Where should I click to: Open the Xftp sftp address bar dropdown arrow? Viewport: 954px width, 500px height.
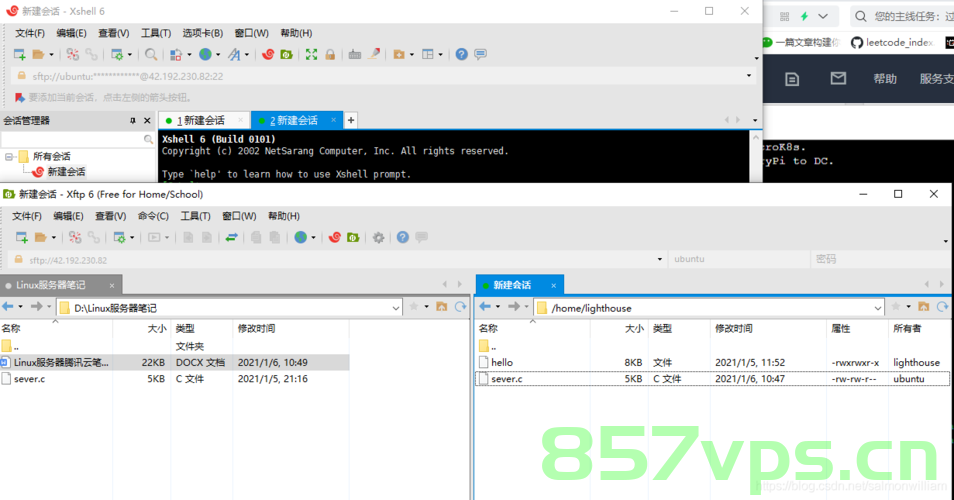(x=660, y=260)
